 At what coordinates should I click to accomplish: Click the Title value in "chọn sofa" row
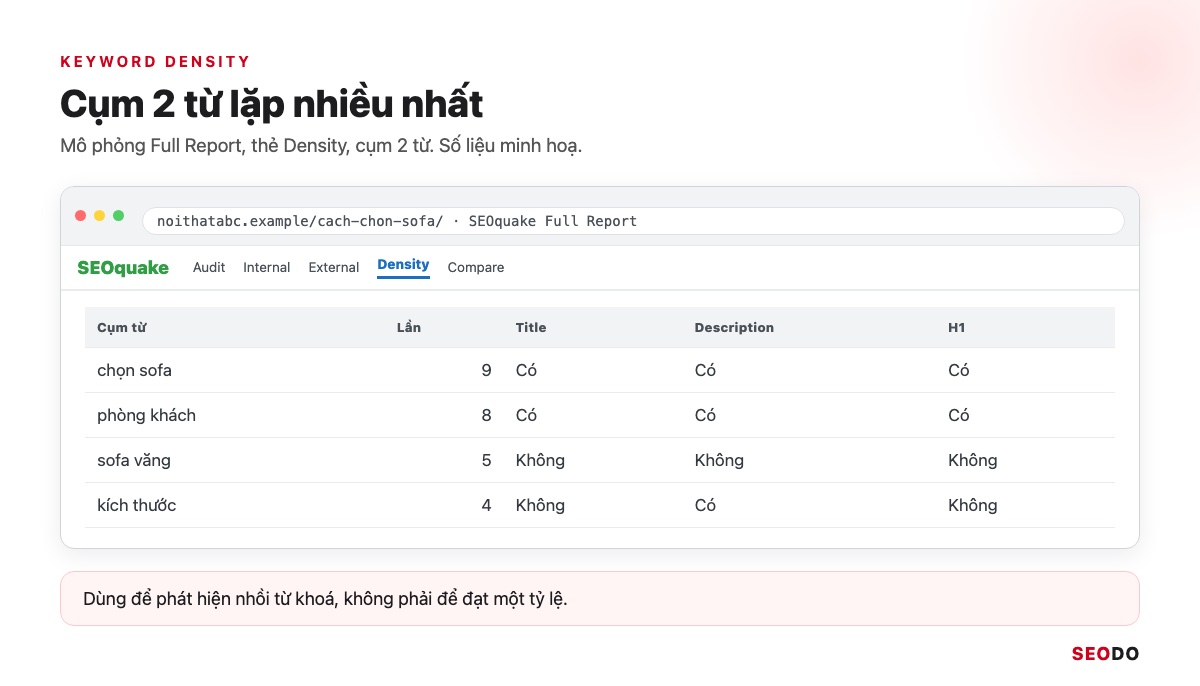(526, 370)
